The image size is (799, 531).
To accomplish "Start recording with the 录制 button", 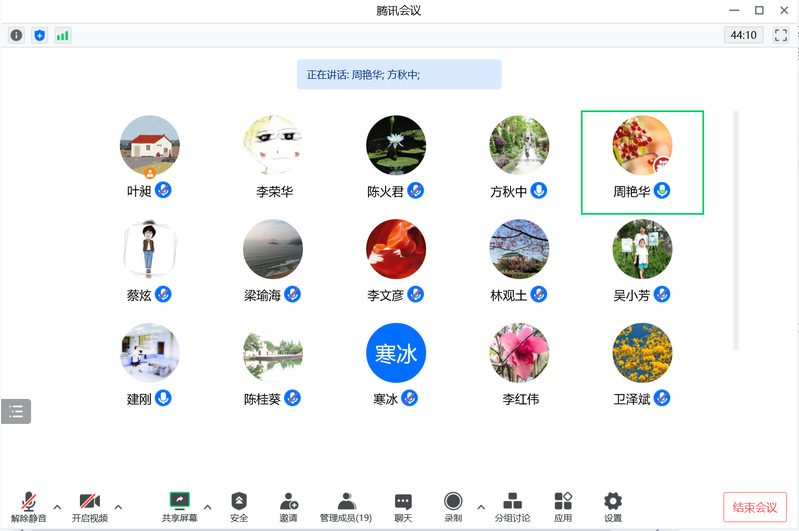I will pos(453,507).
